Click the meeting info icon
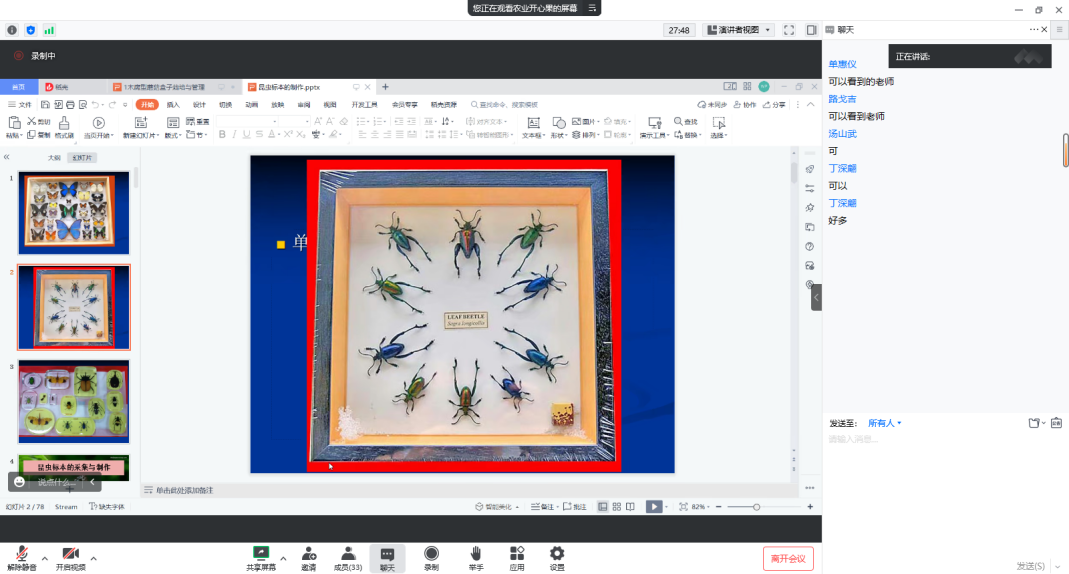This screenshot has height=574, width=1069. tap(12, 30)
